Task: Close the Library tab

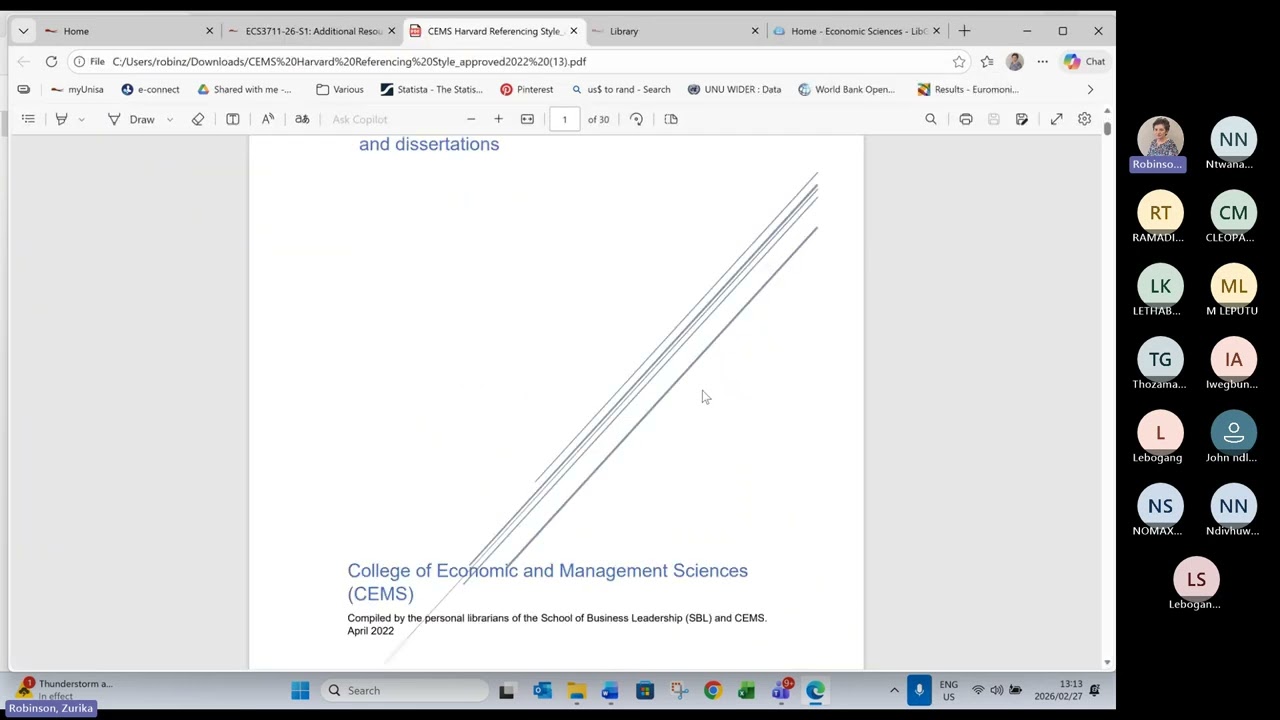Action: 755,31
